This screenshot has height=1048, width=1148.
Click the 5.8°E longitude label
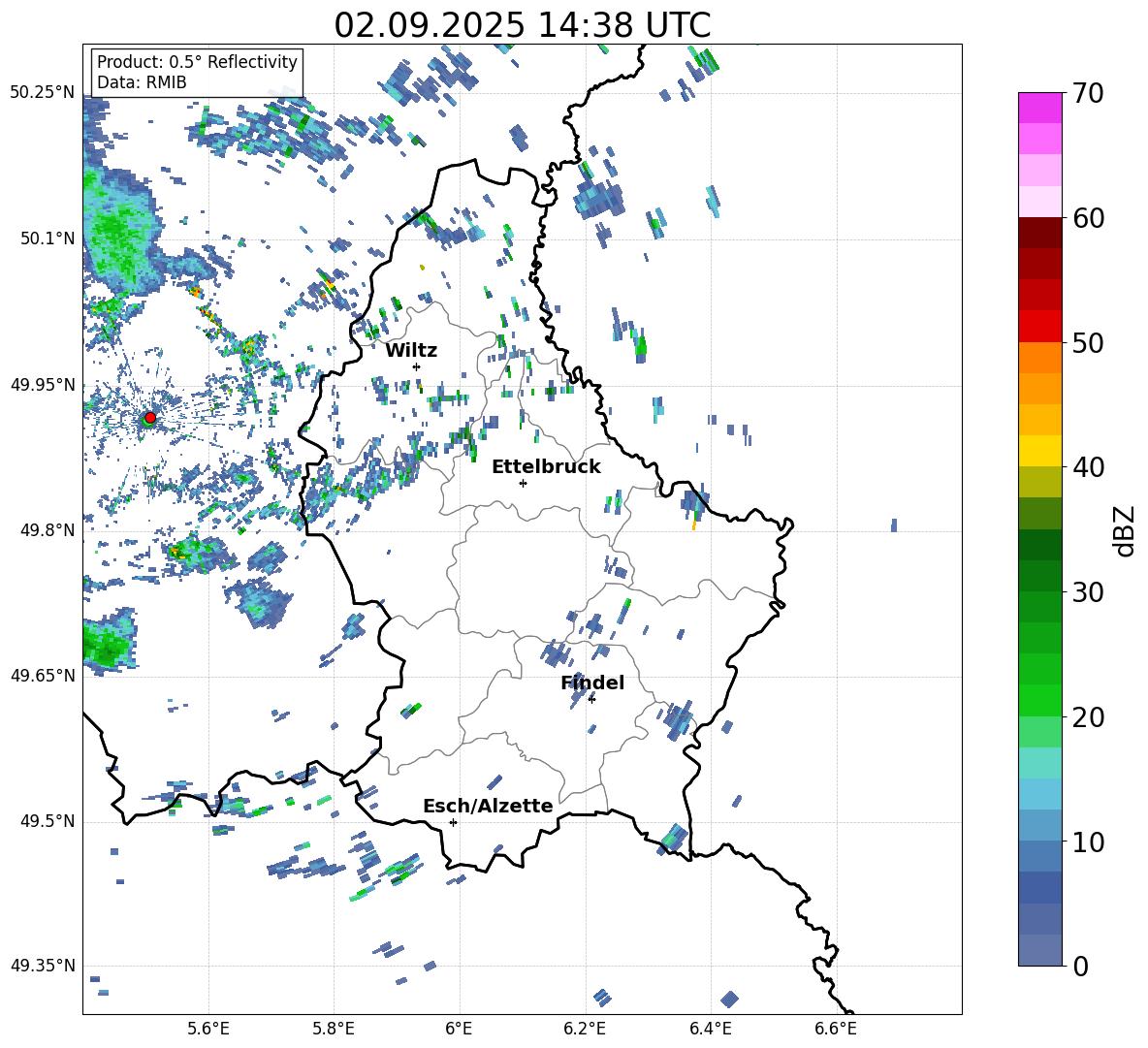(x=334, y=1029)
